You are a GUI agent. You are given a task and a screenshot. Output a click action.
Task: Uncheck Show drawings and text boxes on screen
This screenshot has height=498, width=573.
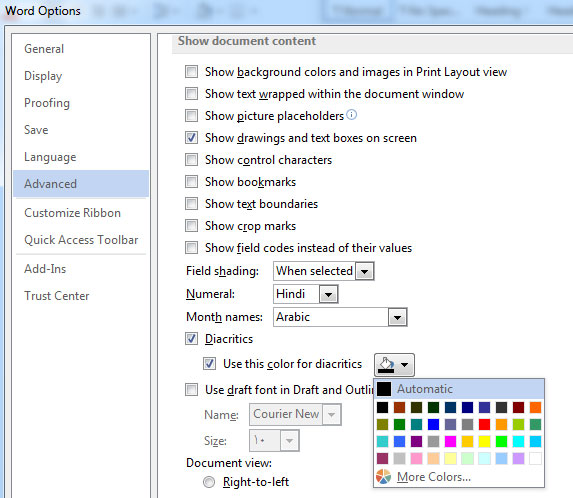[191, 138]
